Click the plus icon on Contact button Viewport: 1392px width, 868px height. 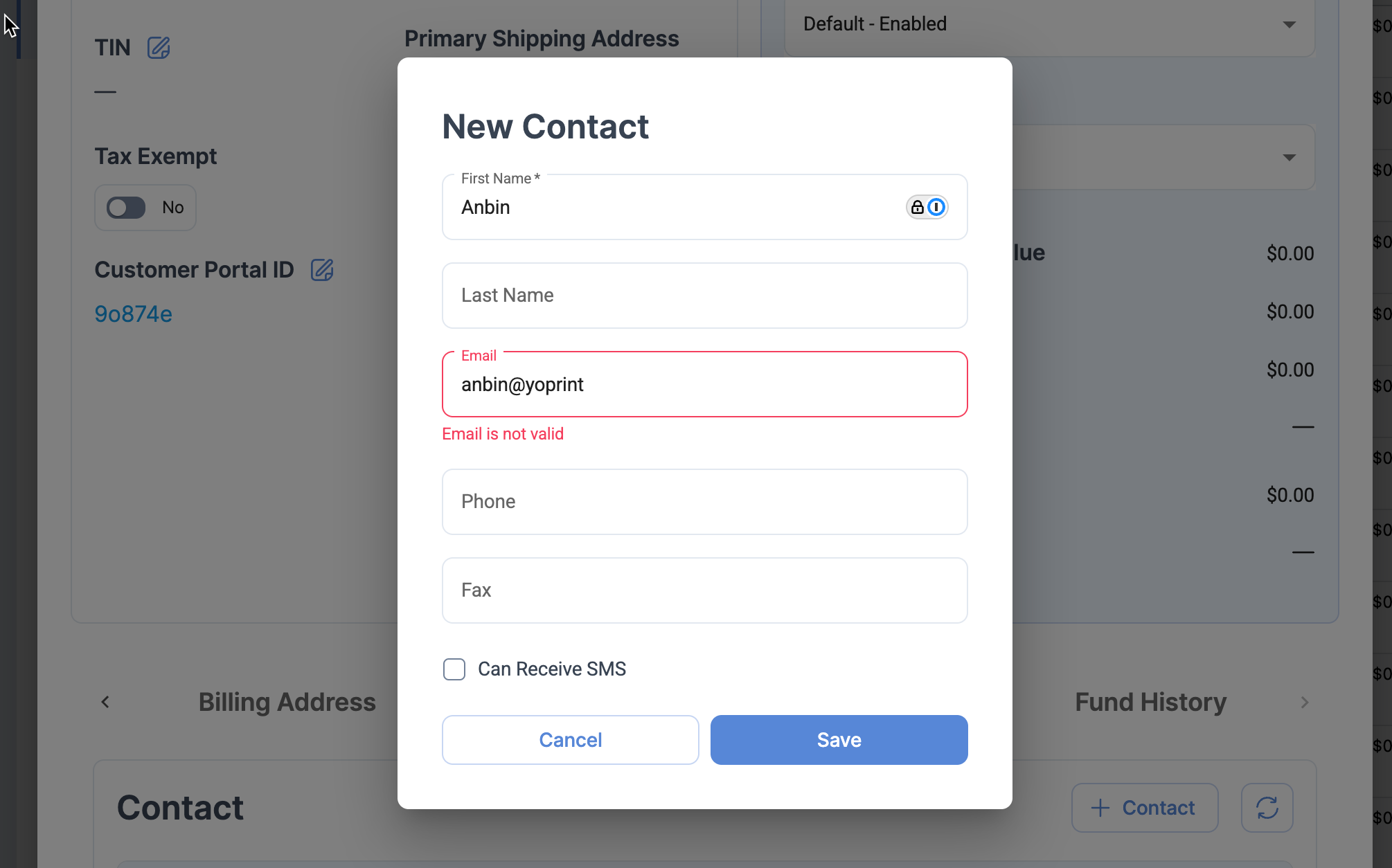tap(1100, 808)
